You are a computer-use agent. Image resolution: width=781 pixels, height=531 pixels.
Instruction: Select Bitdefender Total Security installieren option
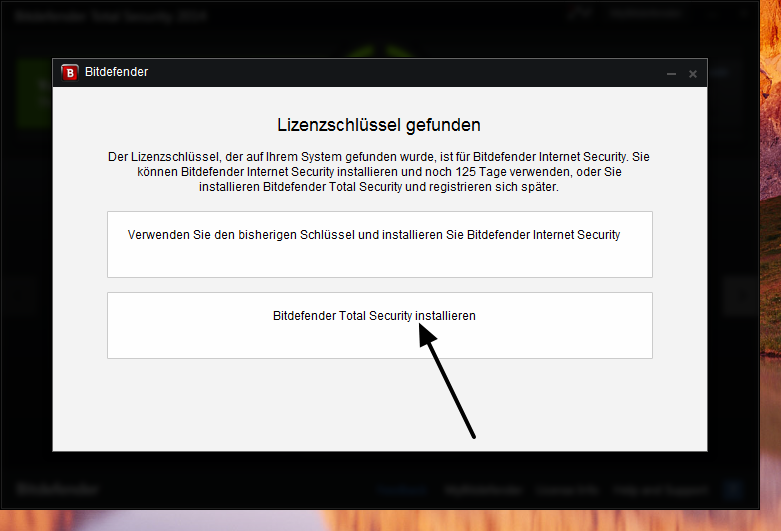[x=380, y=325]
